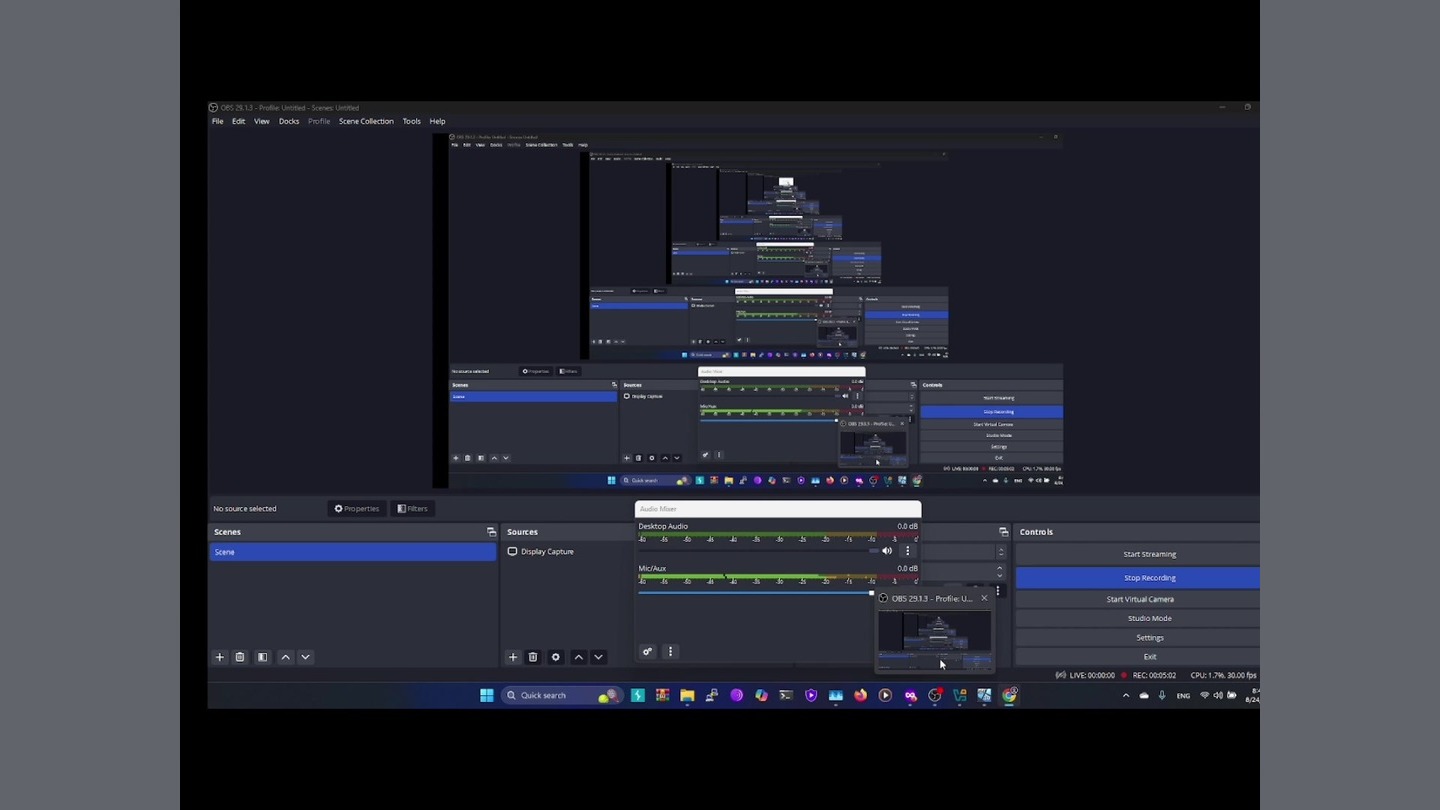Click the OneDrive cloud tray icon
Screen dimensions: 1440x810
tap(1144, 695)
